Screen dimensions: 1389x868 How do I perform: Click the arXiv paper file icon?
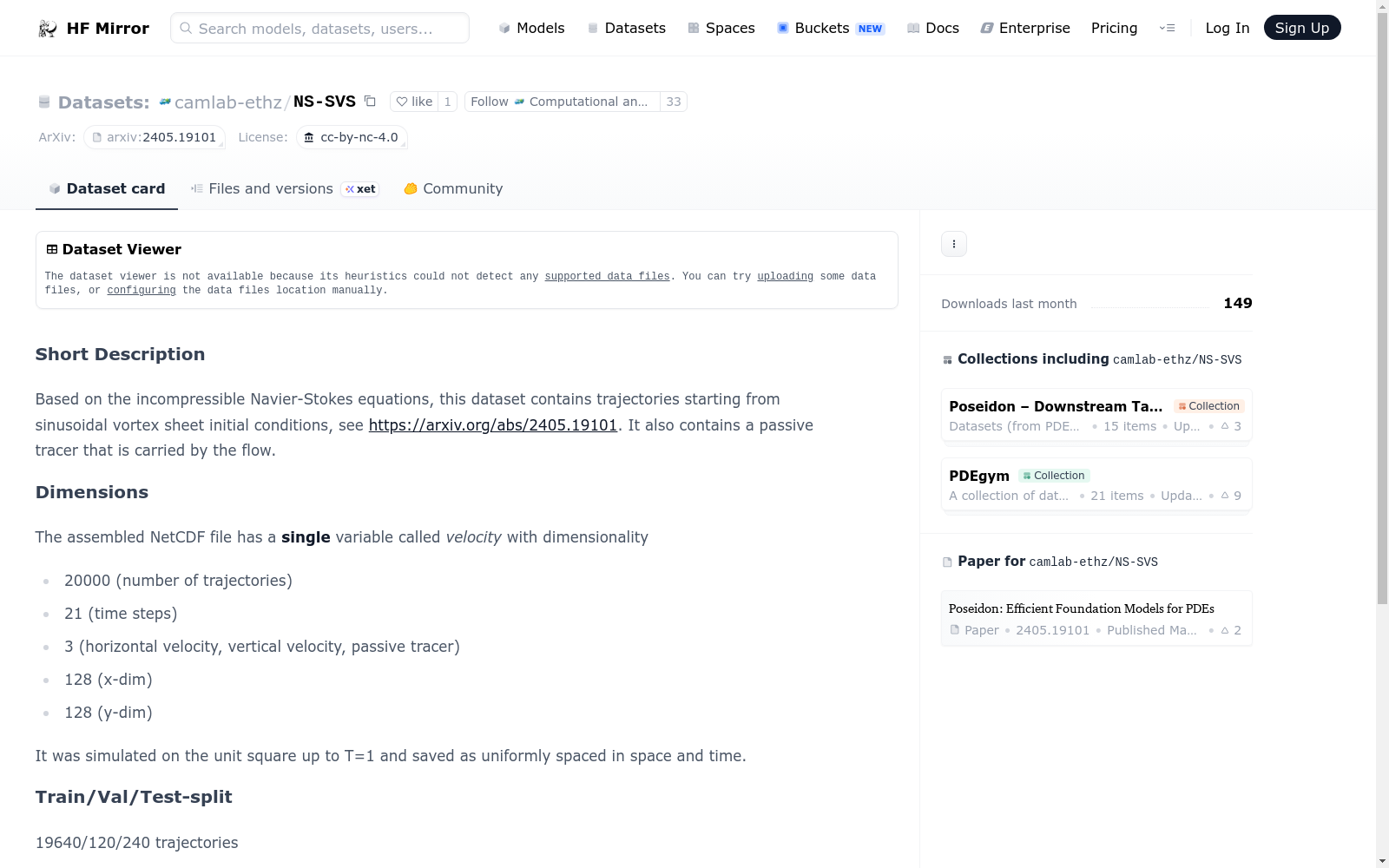97,138
